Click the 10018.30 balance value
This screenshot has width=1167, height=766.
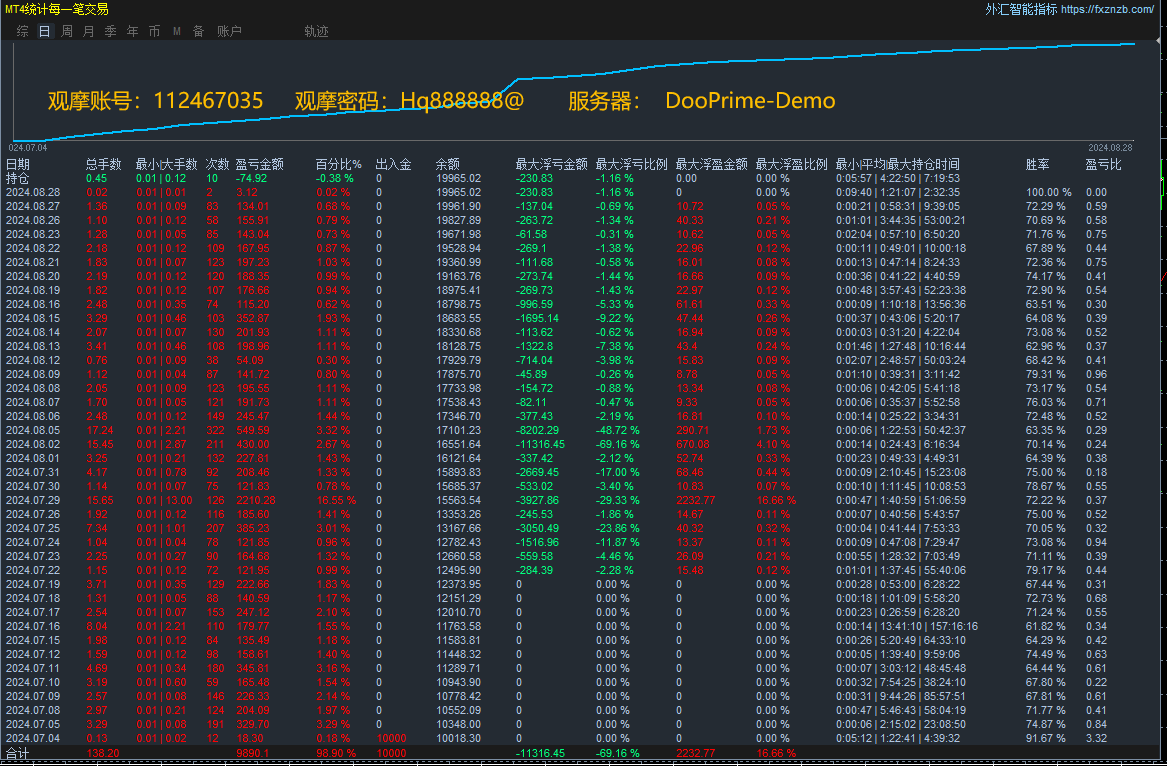point(458,738)
